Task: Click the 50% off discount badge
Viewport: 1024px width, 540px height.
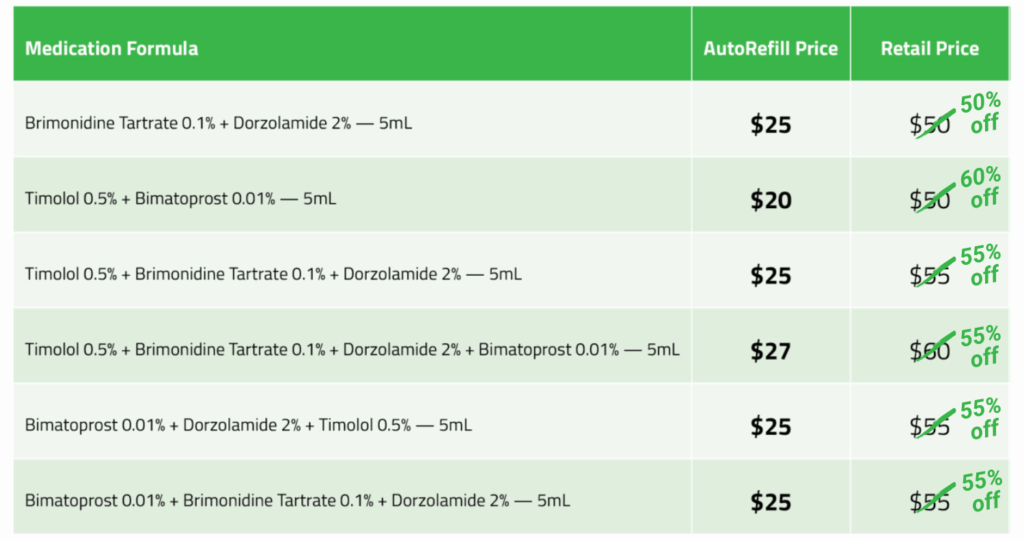Action: (980, 113)
